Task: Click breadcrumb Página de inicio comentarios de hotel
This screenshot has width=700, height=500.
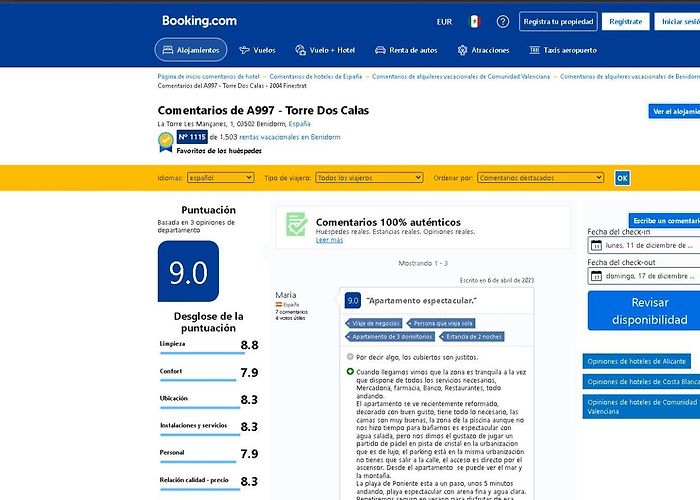Action: click(208, 77)
